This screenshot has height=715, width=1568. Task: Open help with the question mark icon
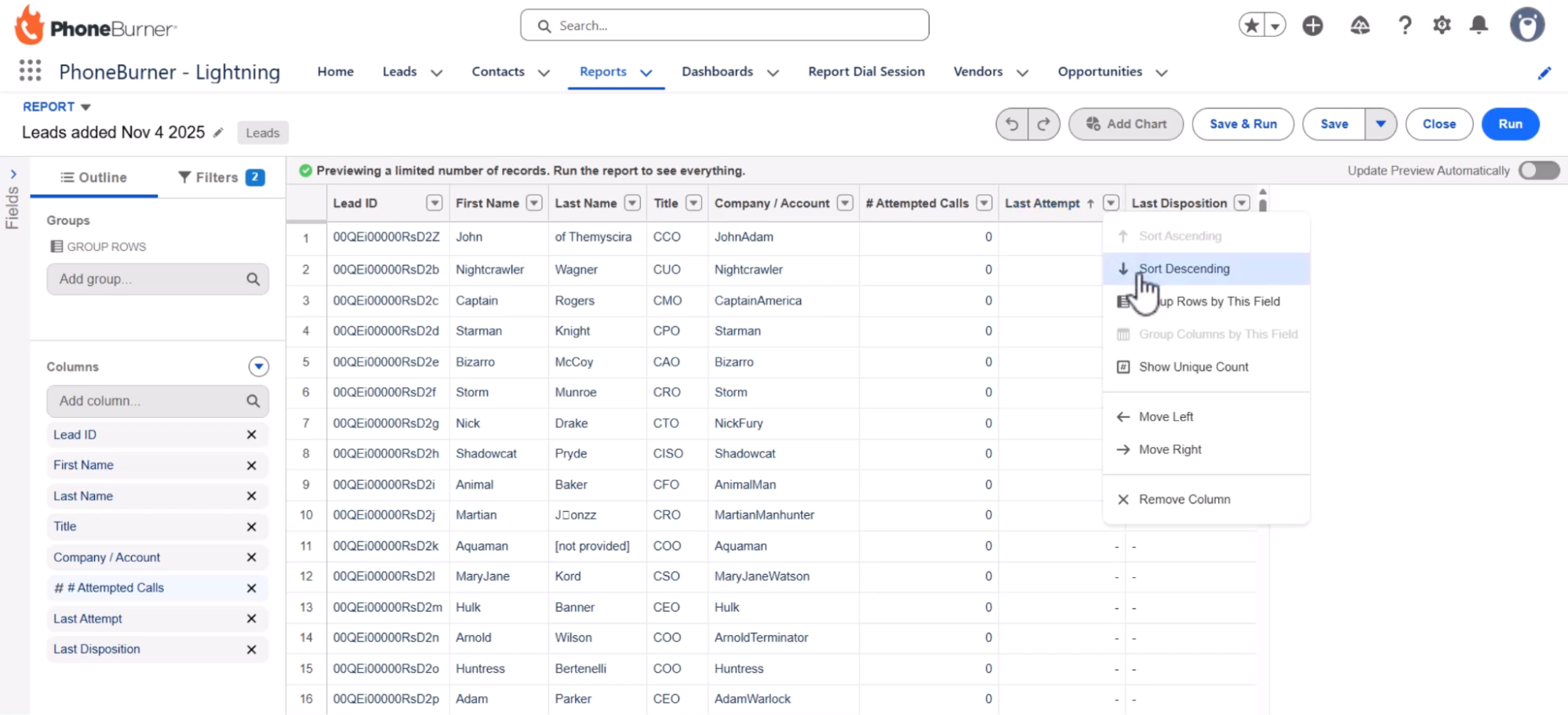click(x=1405, y=25)
